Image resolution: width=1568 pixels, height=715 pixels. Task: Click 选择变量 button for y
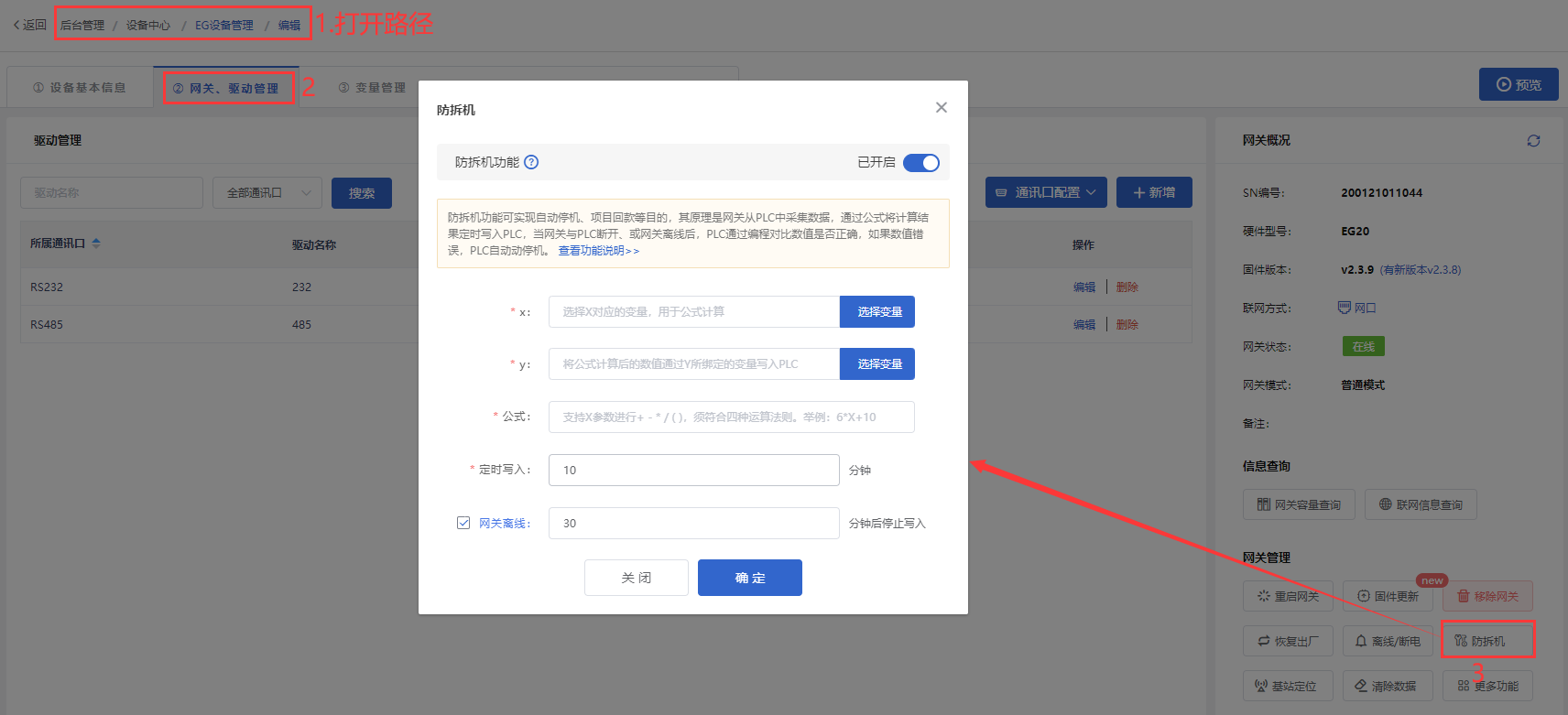click(x=877, y=363)
